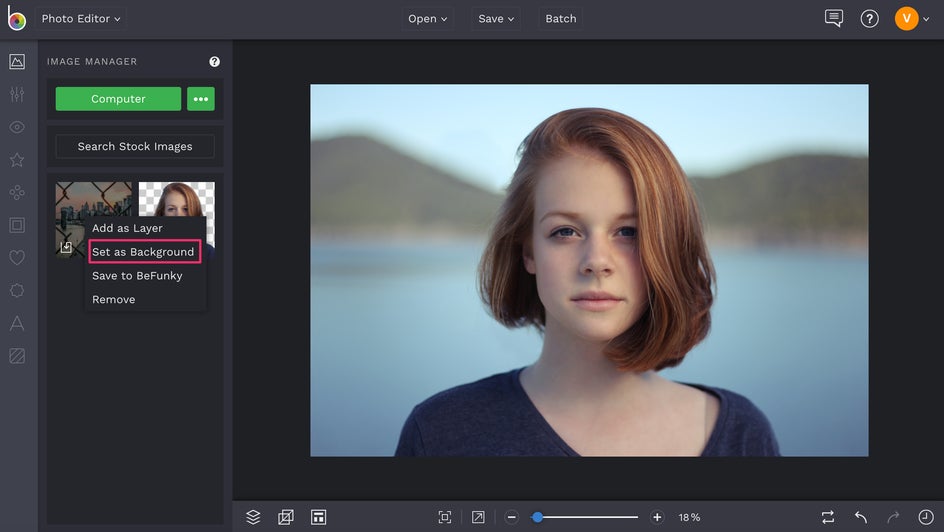Click the Fit to Screen icon
Screen dimensions: 944x532
(x=445, y=517)
